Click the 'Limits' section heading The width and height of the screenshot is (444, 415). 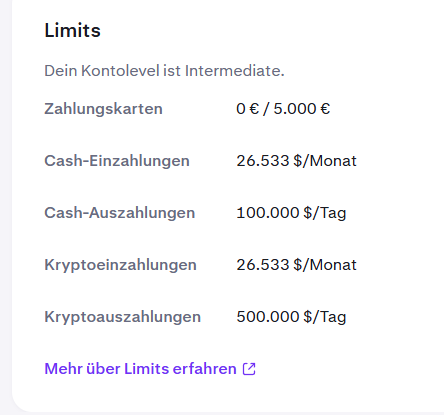[72, 30]
